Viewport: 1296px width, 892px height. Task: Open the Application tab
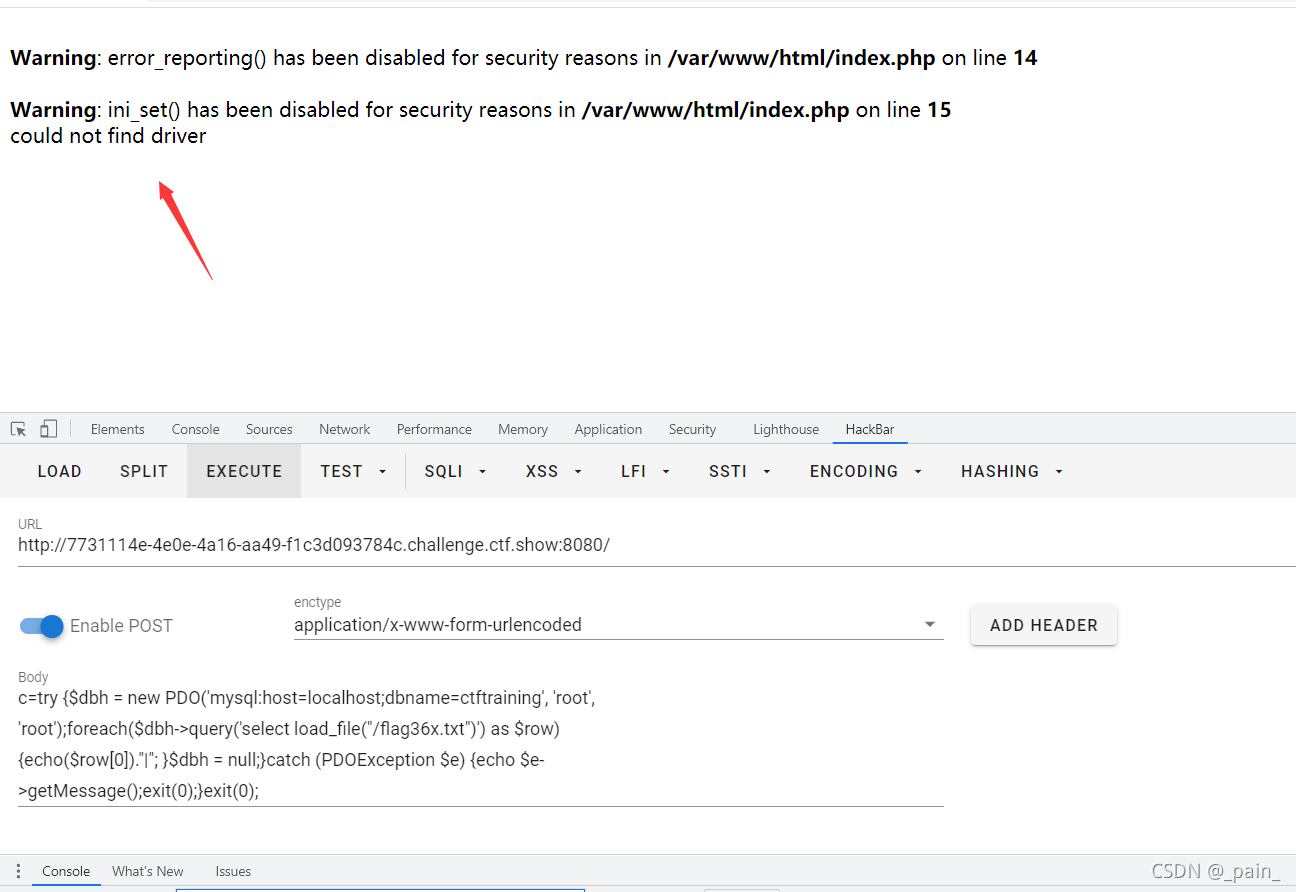click(x=608, y=429)
